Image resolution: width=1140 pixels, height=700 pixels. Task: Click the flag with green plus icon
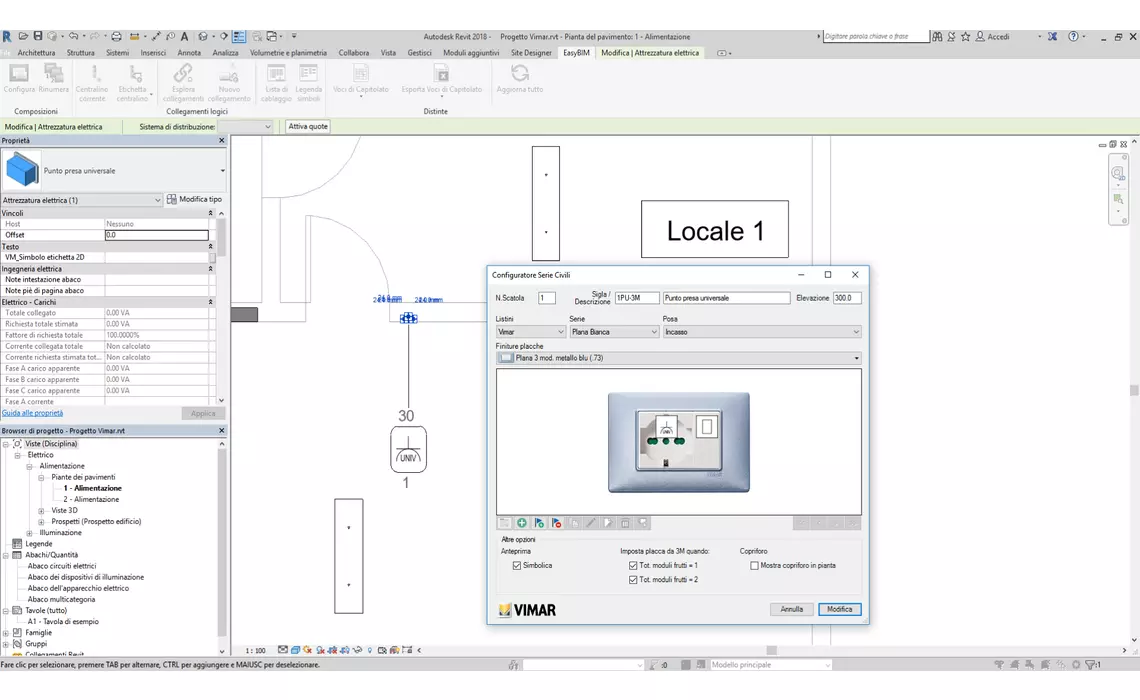539,523
